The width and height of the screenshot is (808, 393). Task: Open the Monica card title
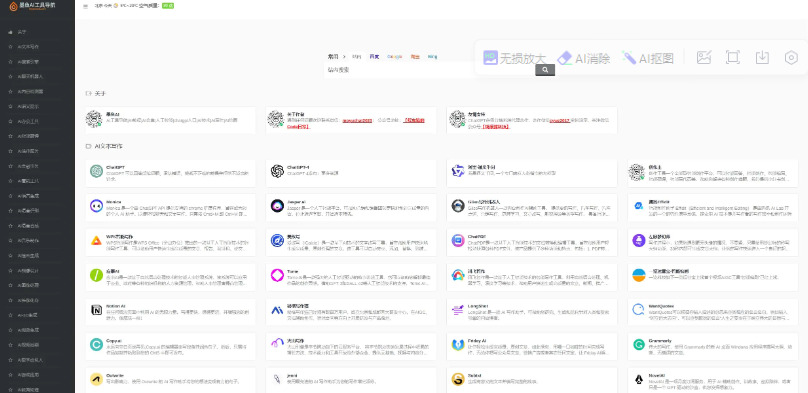[113, 202]
